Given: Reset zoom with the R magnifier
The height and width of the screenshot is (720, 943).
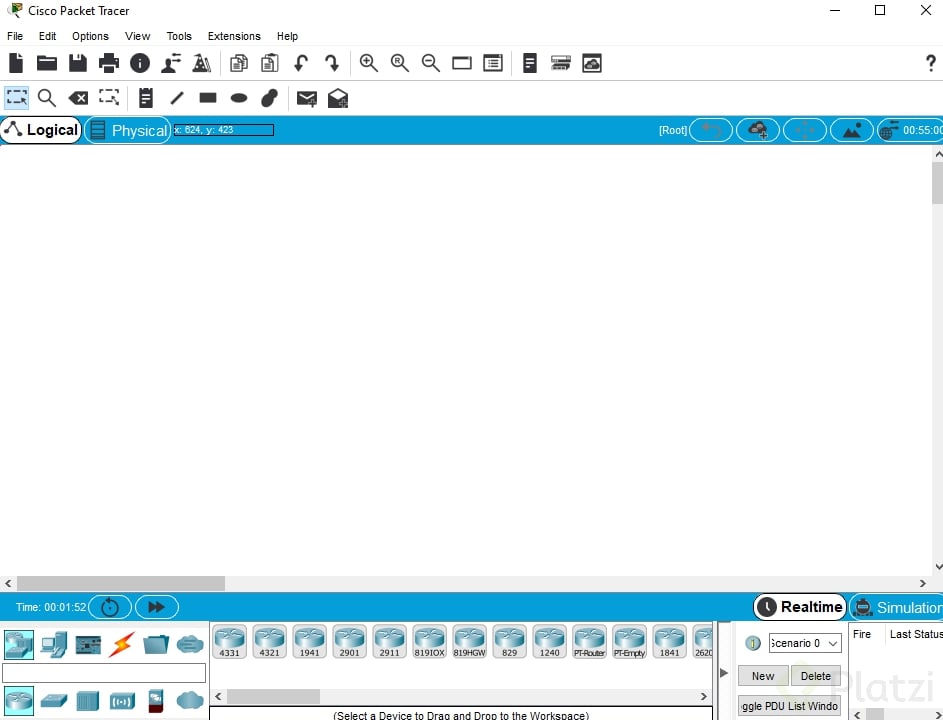Looking at the screenshot, I should [400, 63].
